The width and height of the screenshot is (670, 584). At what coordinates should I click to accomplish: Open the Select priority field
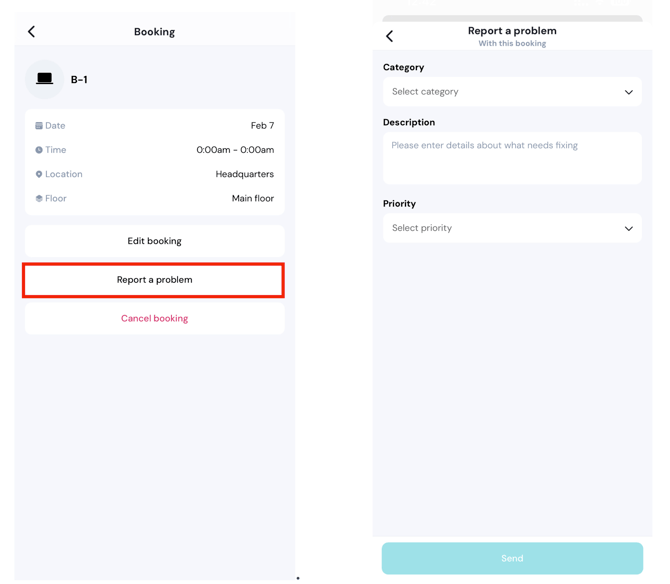(x=500, y=228)
